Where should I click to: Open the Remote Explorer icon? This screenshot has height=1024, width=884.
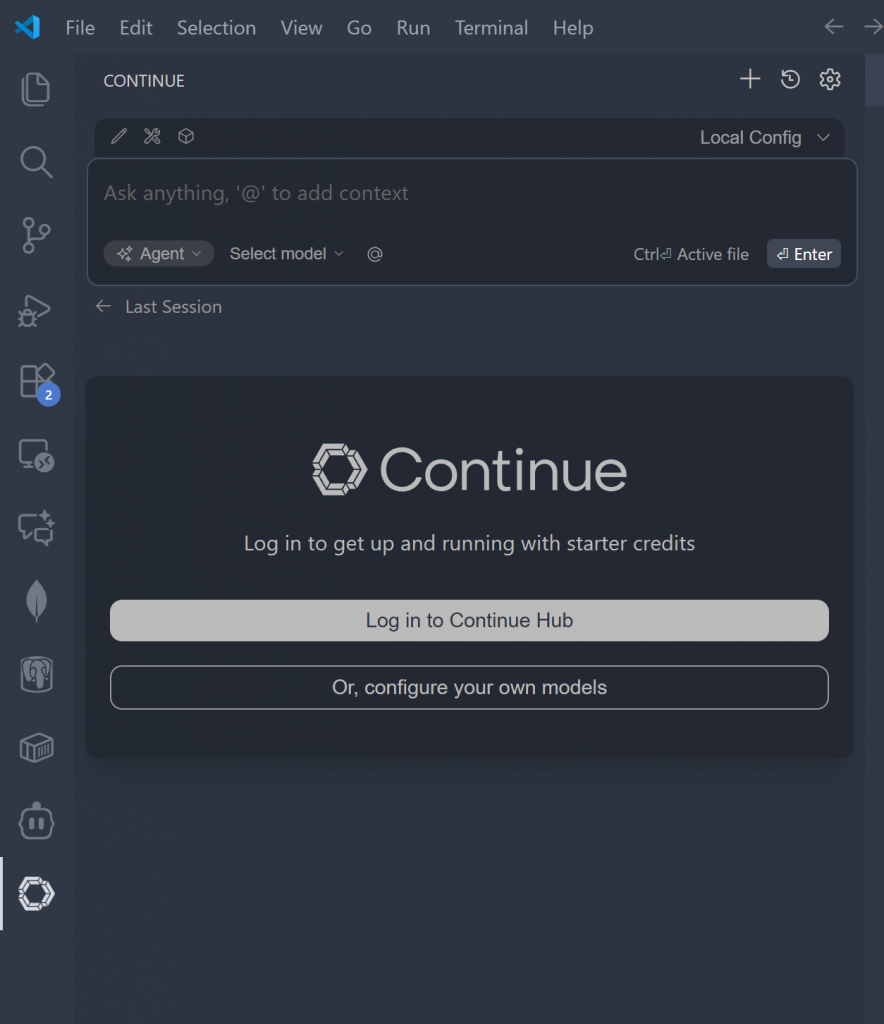pos(36,456)
